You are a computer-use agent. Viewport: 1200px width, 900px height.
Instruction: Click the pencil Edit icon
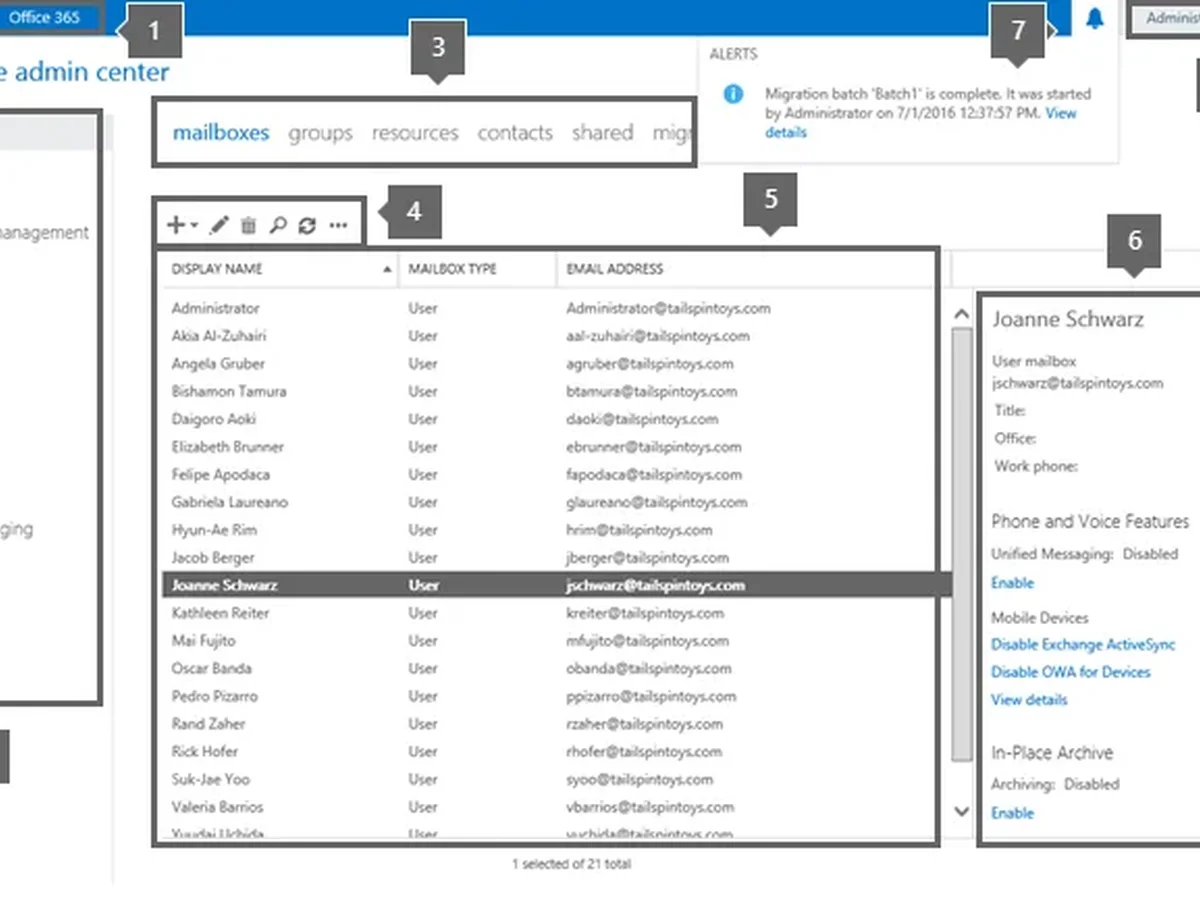tap(219, 225)
